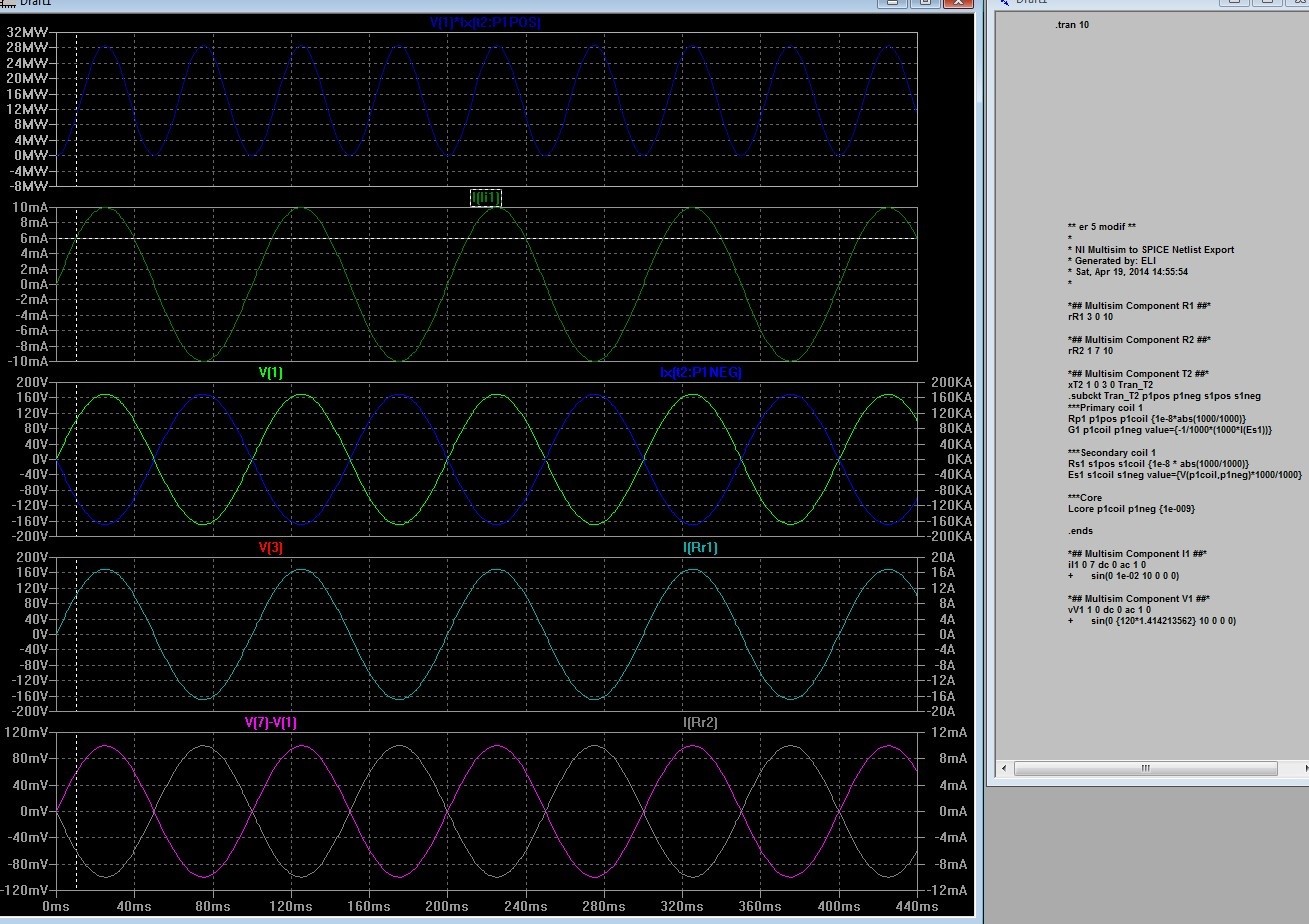
Task: Click the "Rs1 s1pos s1coil" netlist line
Action: (x=1158, y=464)
